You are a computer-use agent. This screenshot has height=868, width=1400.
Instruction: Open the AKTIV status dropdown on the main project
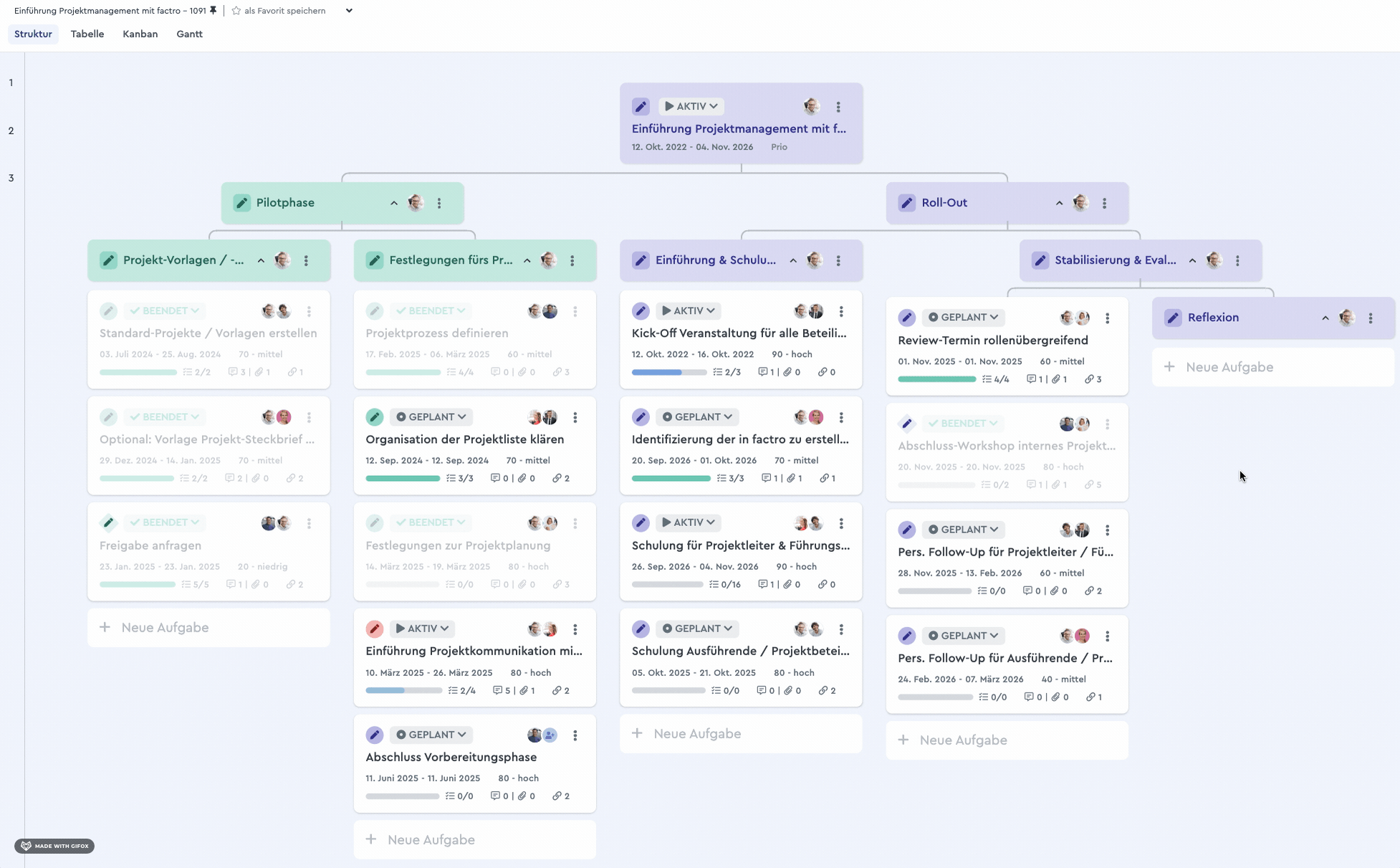691,106
